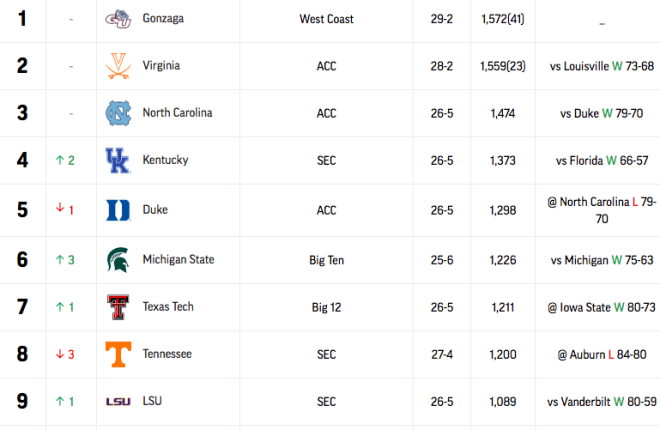Viewport: 660px width, 430px height.
Task: Open the vs Vanderbilt W 80-59 result
Action: click(x=602, y=401)
